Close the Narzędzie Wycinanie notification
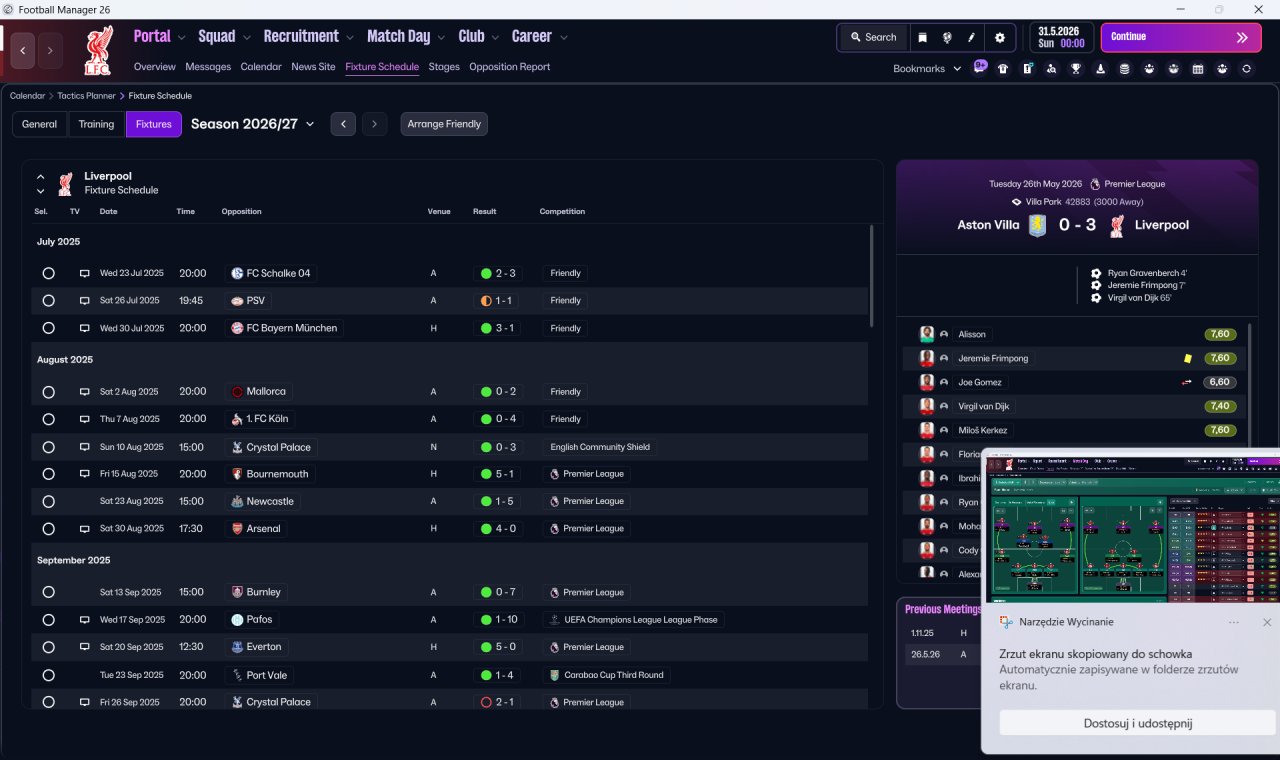 point(1267,622)
